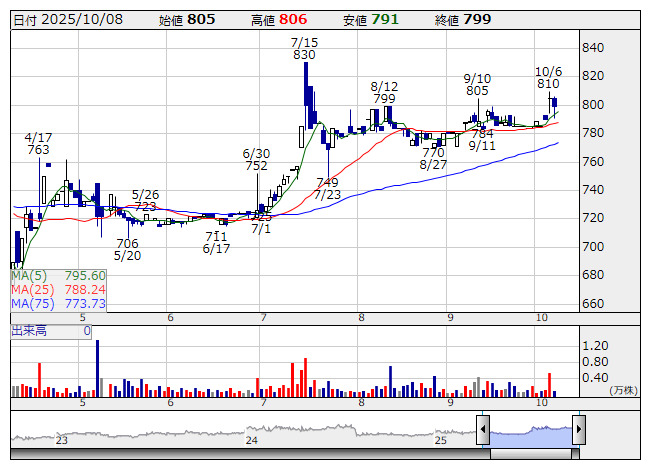Click the 10/6 810 high label

(x=548, y=77)
